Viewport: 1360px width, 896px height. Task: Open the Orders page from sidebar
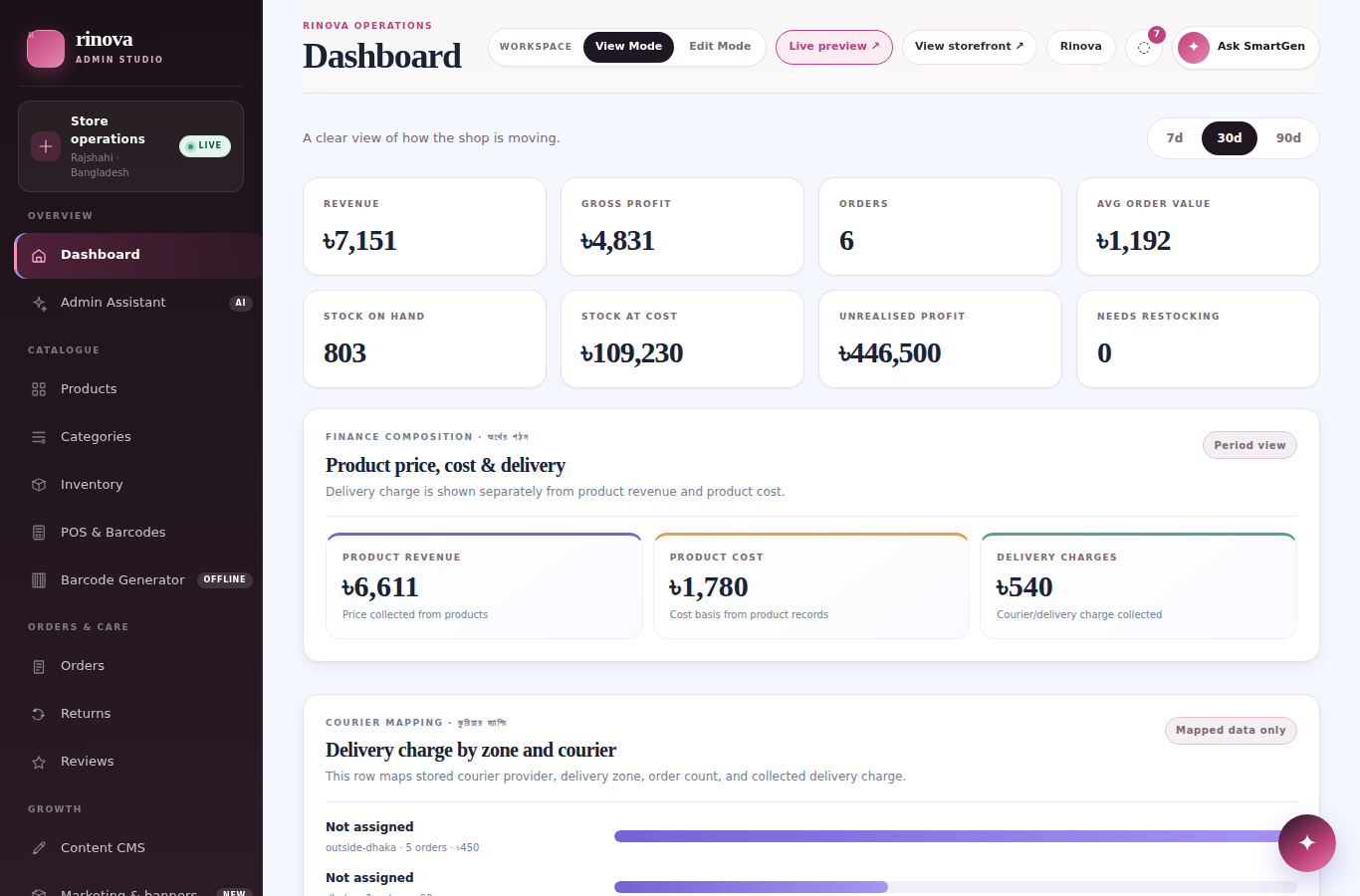click(138, 666)
